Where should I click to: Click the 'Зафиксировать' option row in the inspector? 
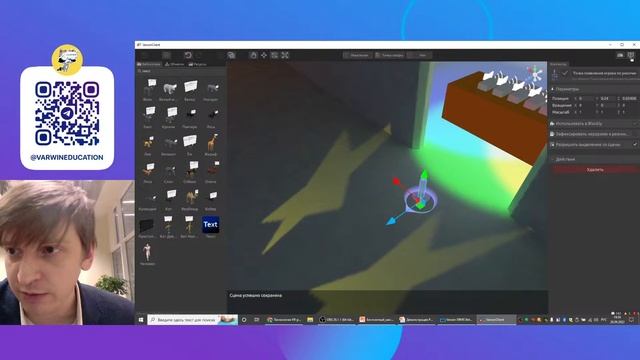594,134
